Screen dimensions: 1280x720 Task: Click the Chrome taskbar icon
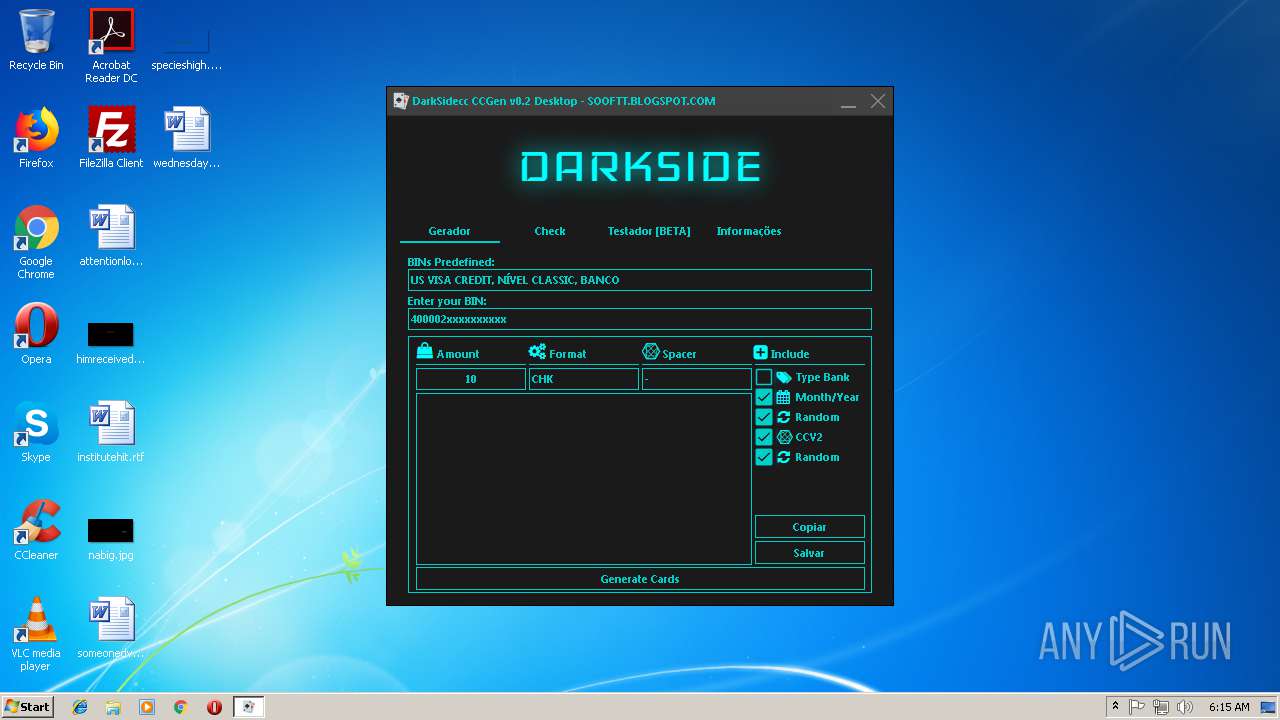[x=180, y=707]
